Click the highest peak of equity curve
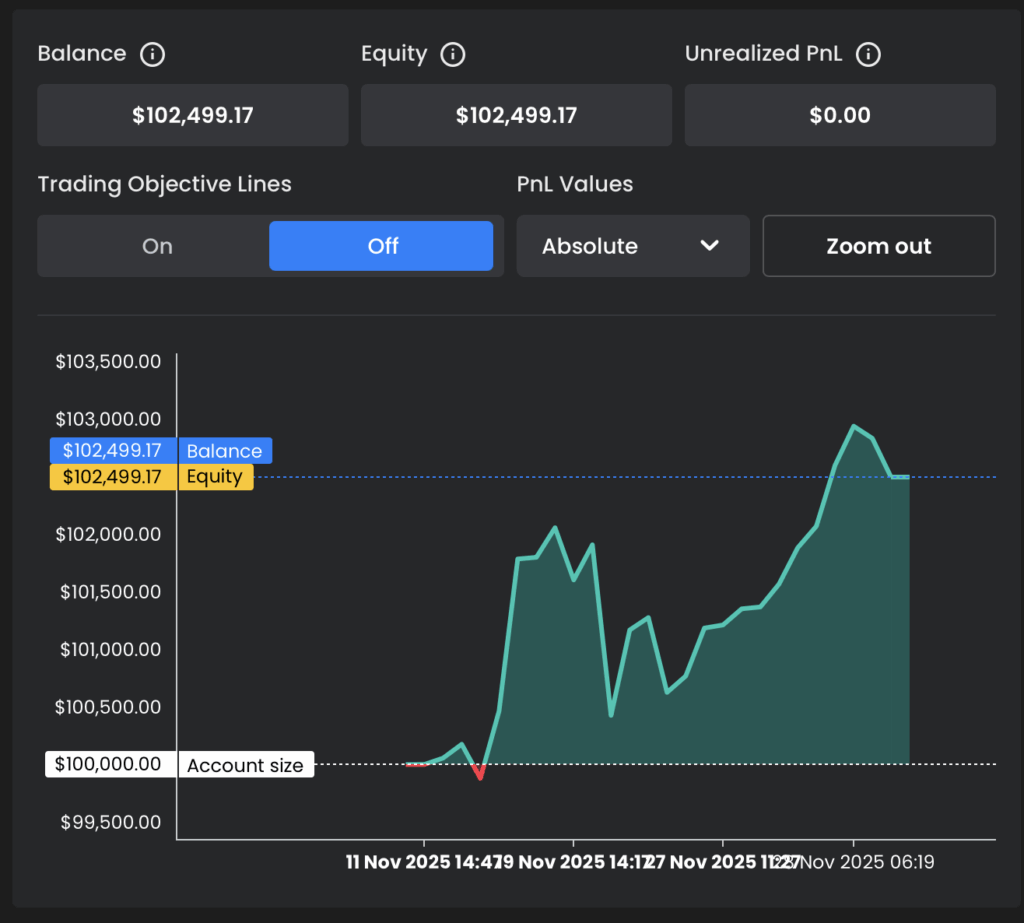The height and width of the screenshot is (923, 1024). (x=853, y=426)
